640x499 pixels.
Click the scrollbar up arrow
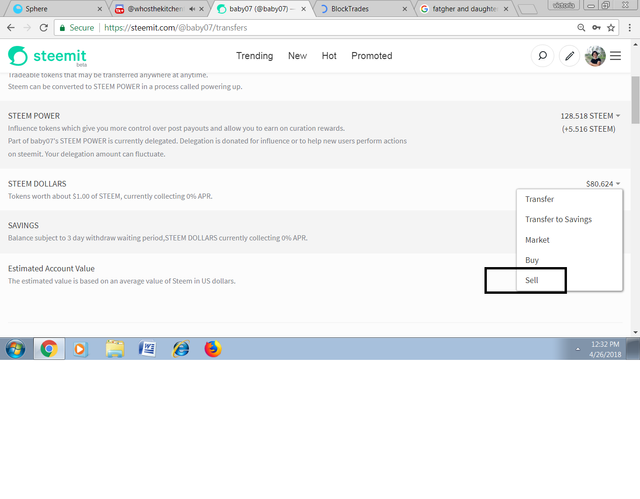click(x=636, y=44)
